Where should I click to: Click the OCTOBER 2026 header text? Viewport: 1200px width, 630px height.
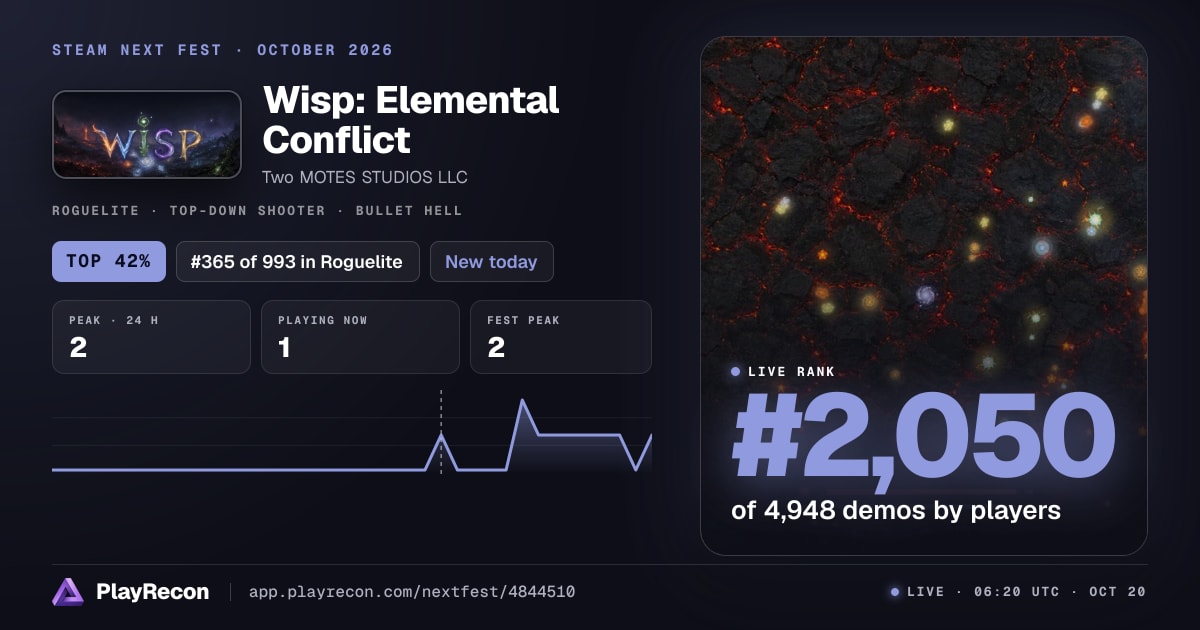pyautogui.click(x=325, y=50)
